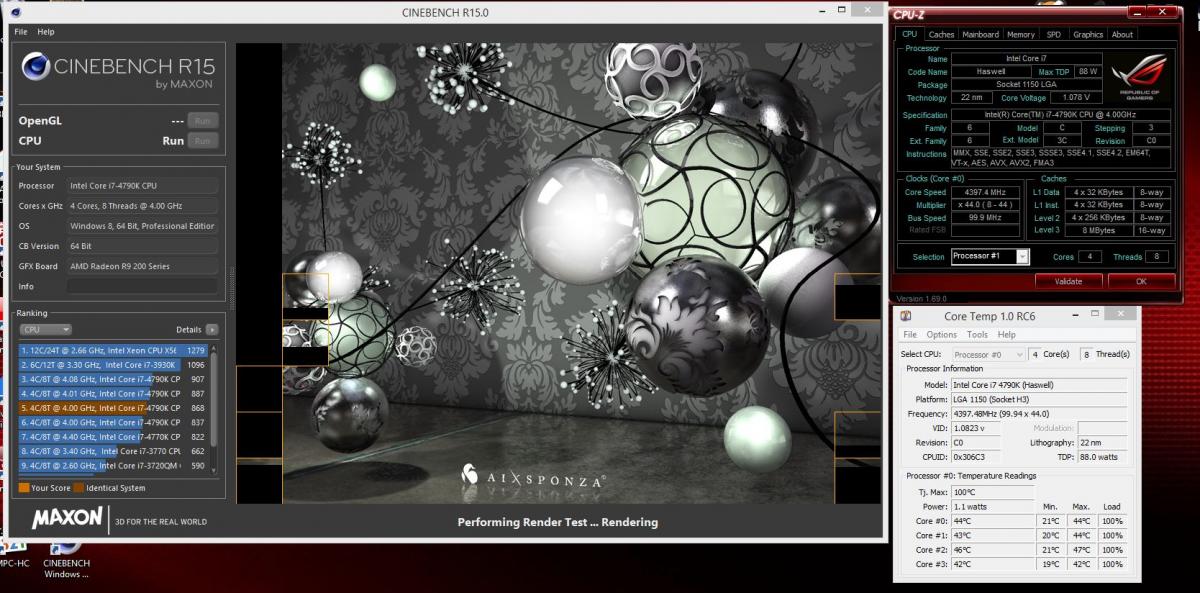
Task: Select the 12C/24T Intel Xeon ranking entry
Action: (x=113, y=350)
